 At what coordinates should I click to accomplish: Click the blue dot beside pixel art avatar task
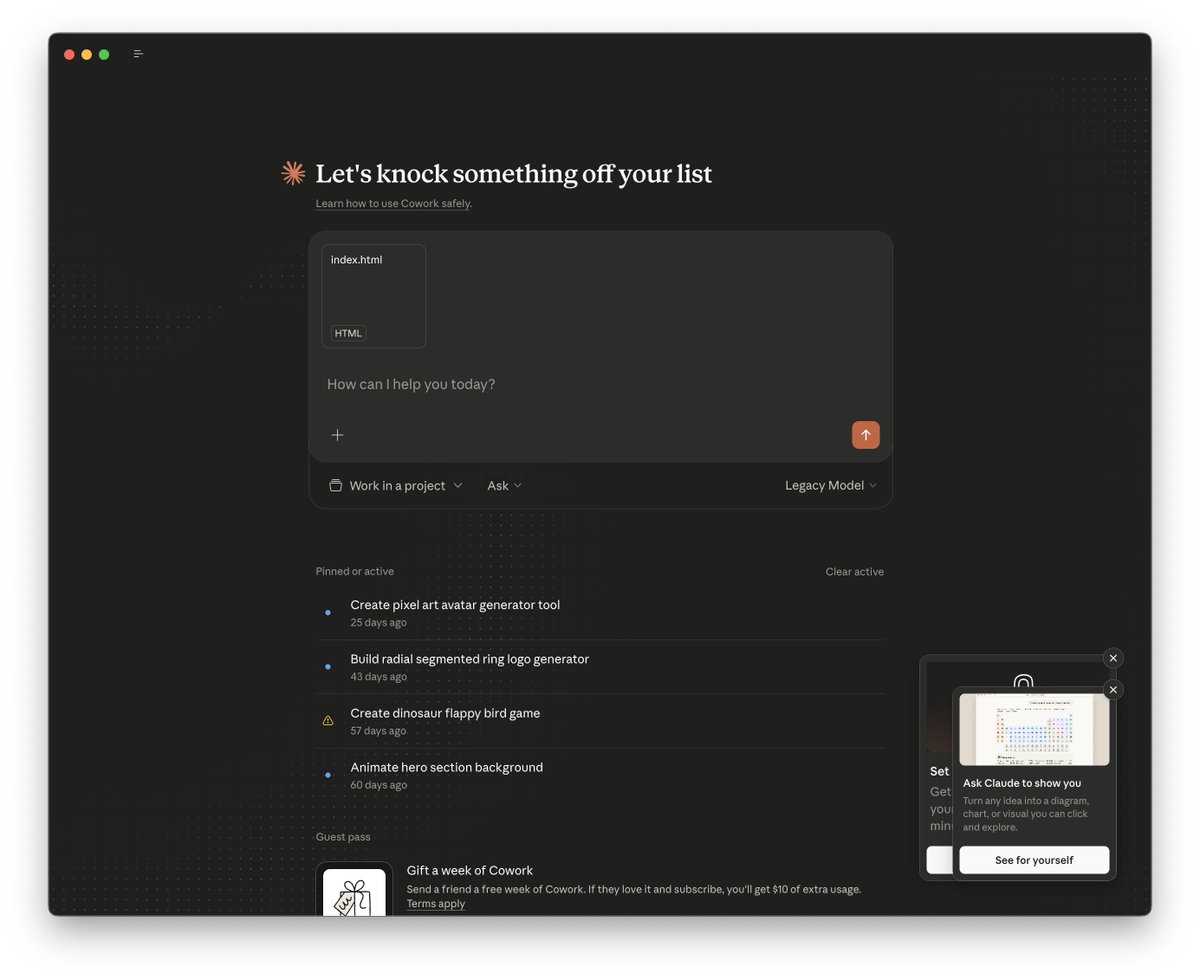[x=327, y=612]
